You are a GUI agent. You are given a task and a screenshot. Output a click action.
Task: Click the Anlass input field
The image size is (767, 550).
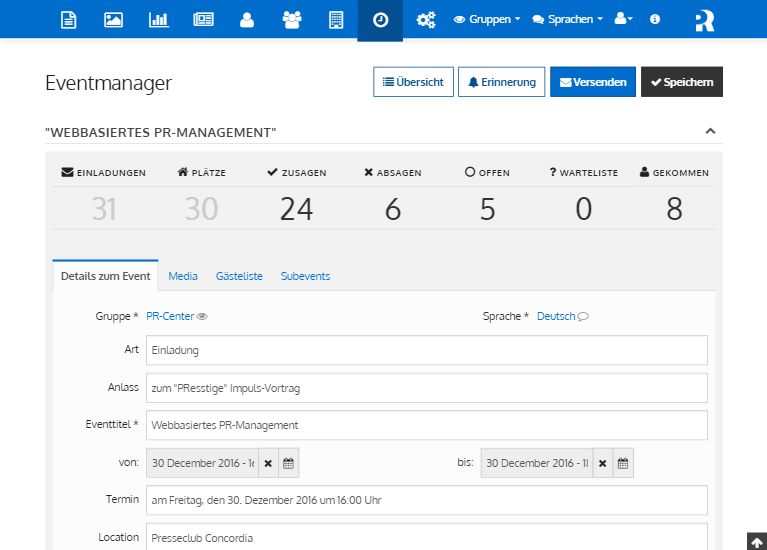click(427, 388)
